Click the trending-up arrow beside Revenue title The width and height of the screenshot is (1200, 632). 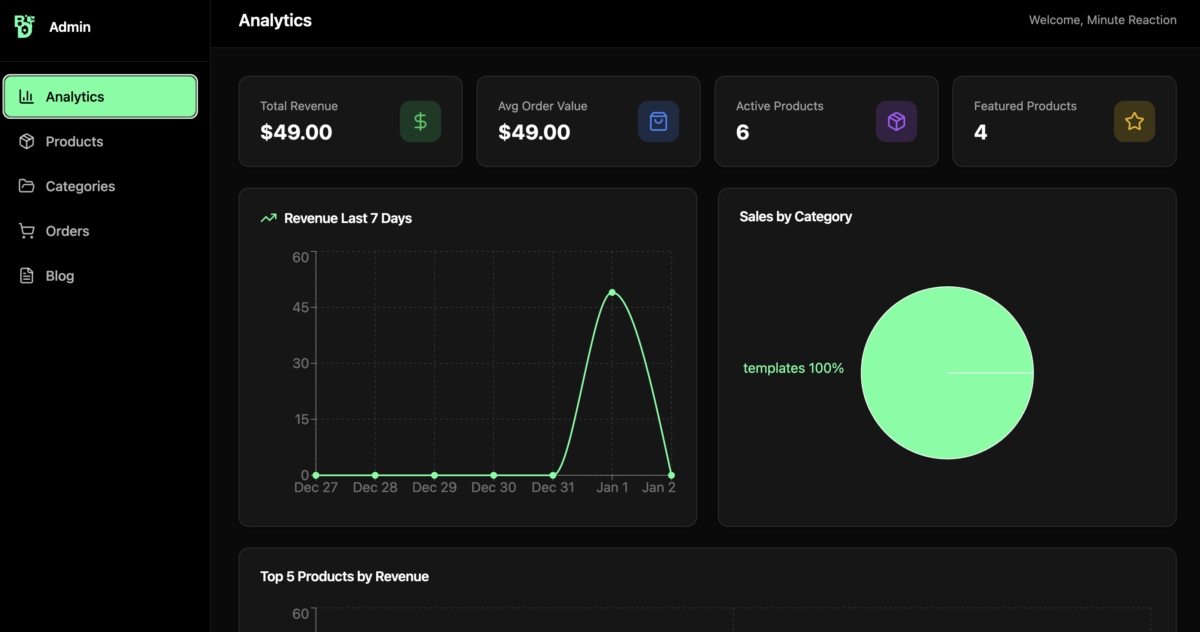[268, 218]
